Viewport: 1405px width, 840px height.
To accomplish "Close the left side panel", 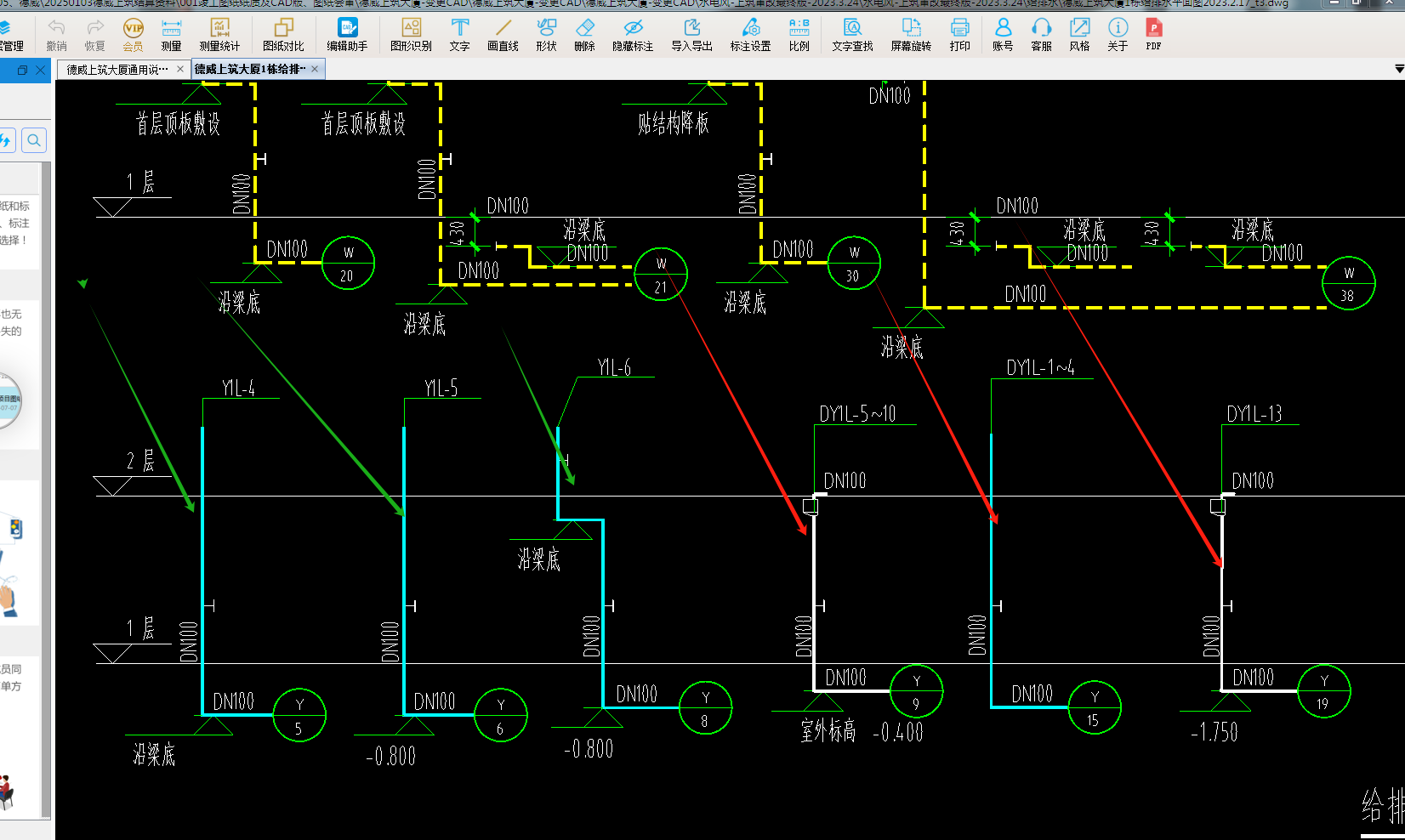I will pyautogui.click(x=40, y=71).
